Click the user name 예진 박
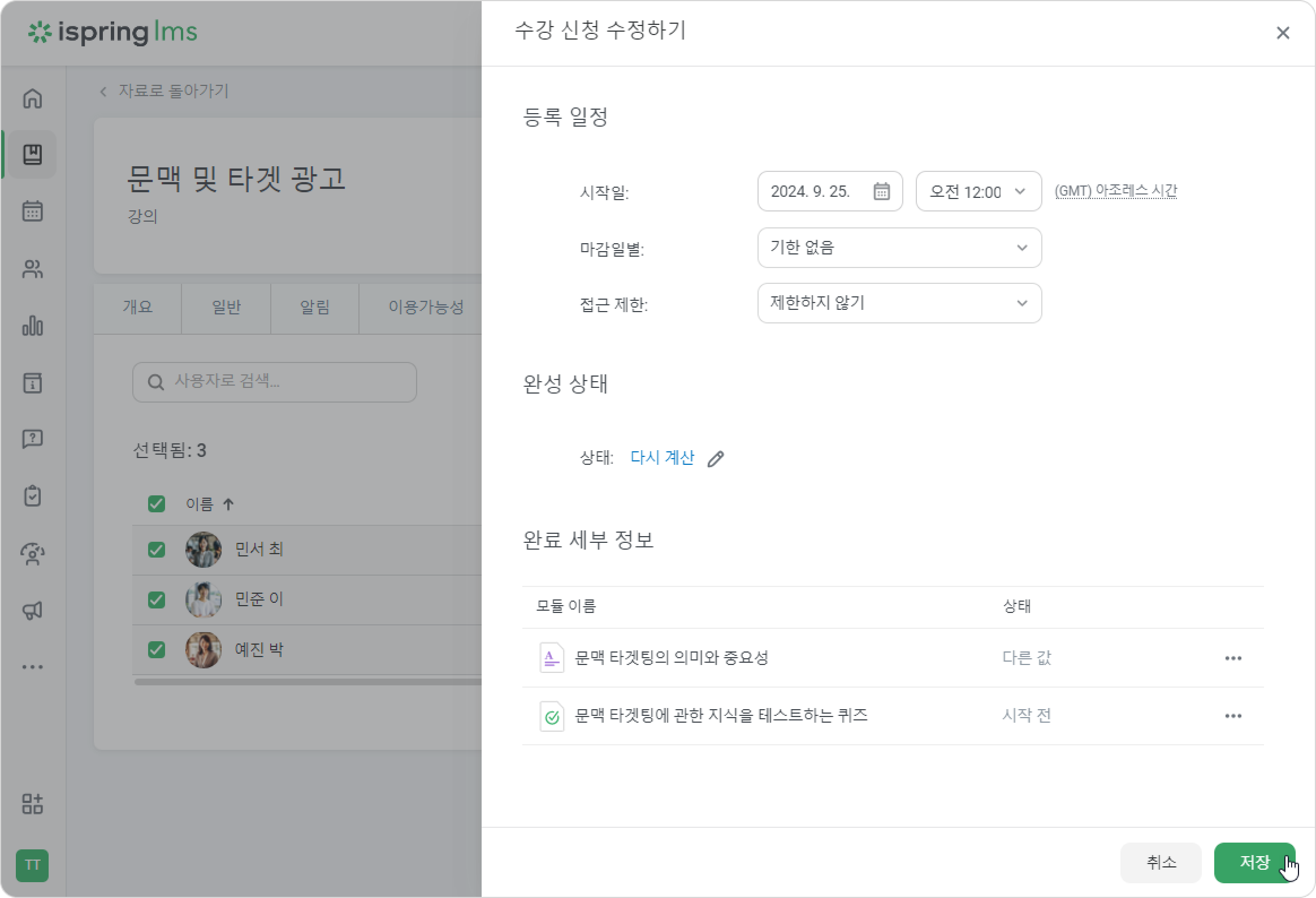Viewport: 1316px width, 898px height. [259, 649]
